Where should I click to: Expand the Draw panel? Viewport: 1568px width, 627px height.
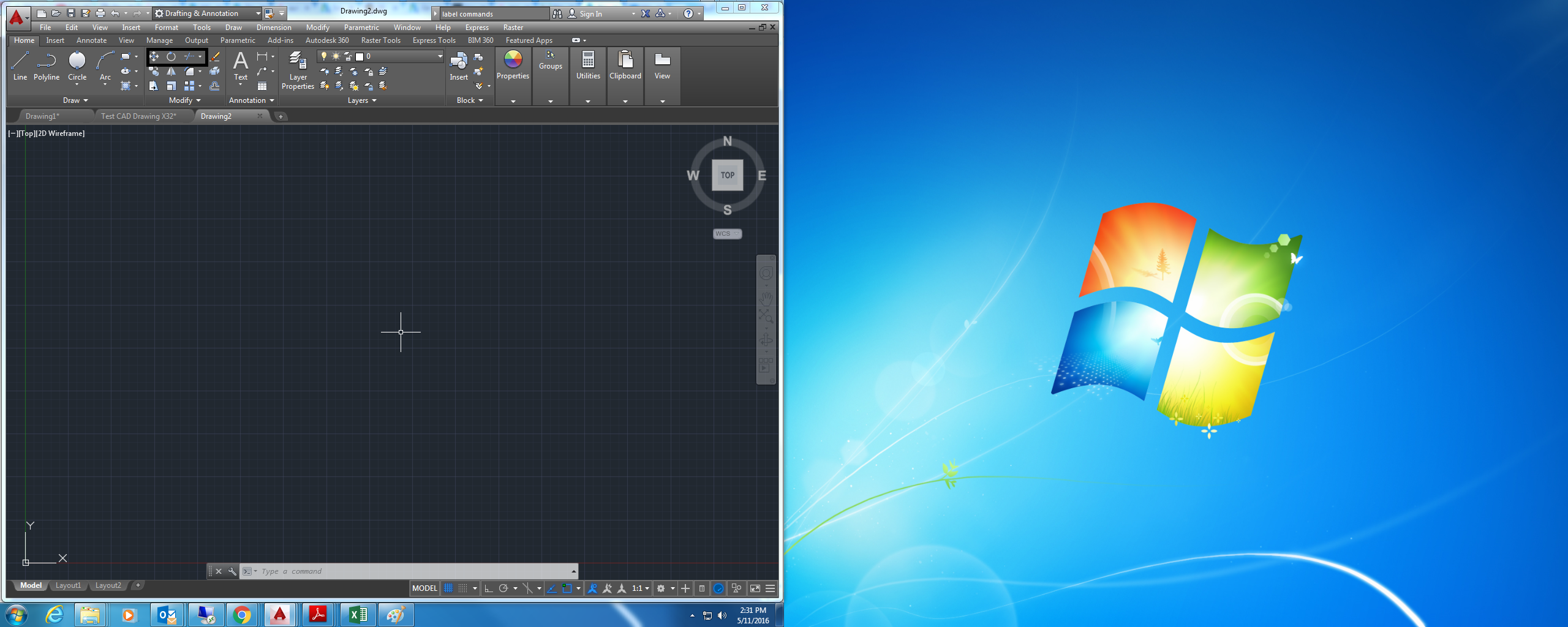click(75, 100)
